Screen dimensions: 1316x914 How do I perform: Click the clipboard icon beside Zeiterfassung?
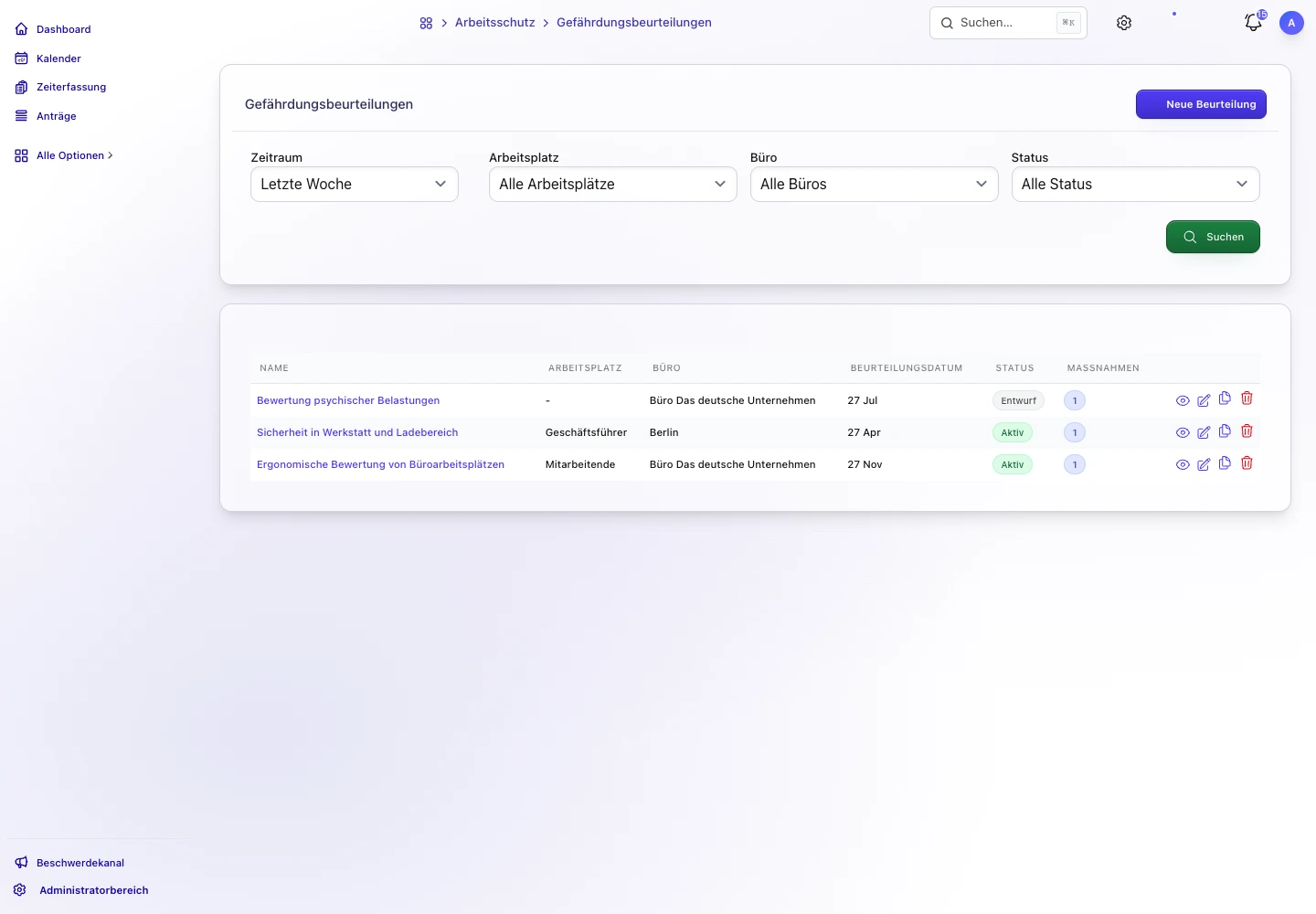21,88
